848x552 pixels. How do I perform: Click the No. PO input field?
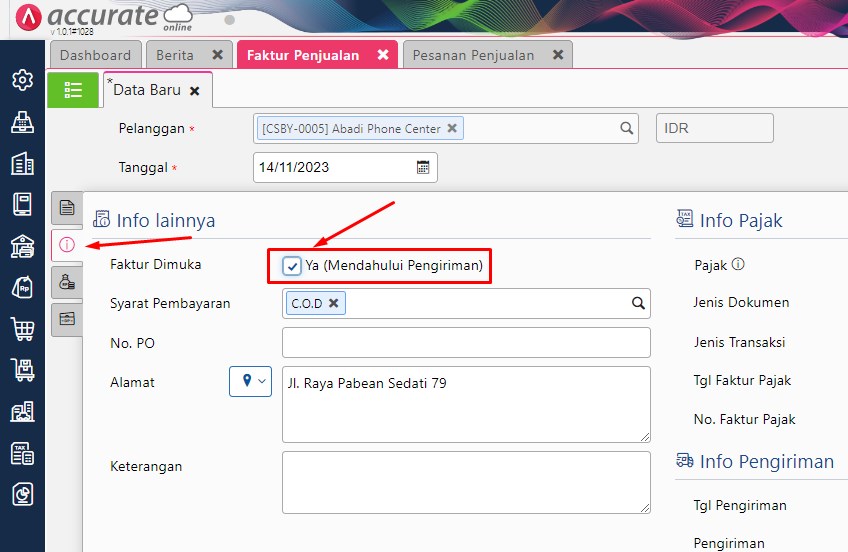466,342
